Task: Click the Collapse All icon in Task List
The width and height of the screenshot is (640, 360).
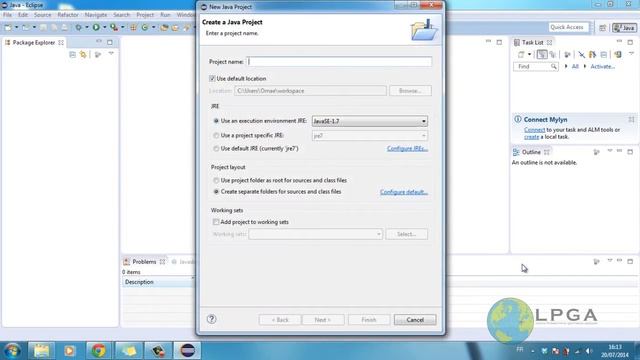Action: 604,54
